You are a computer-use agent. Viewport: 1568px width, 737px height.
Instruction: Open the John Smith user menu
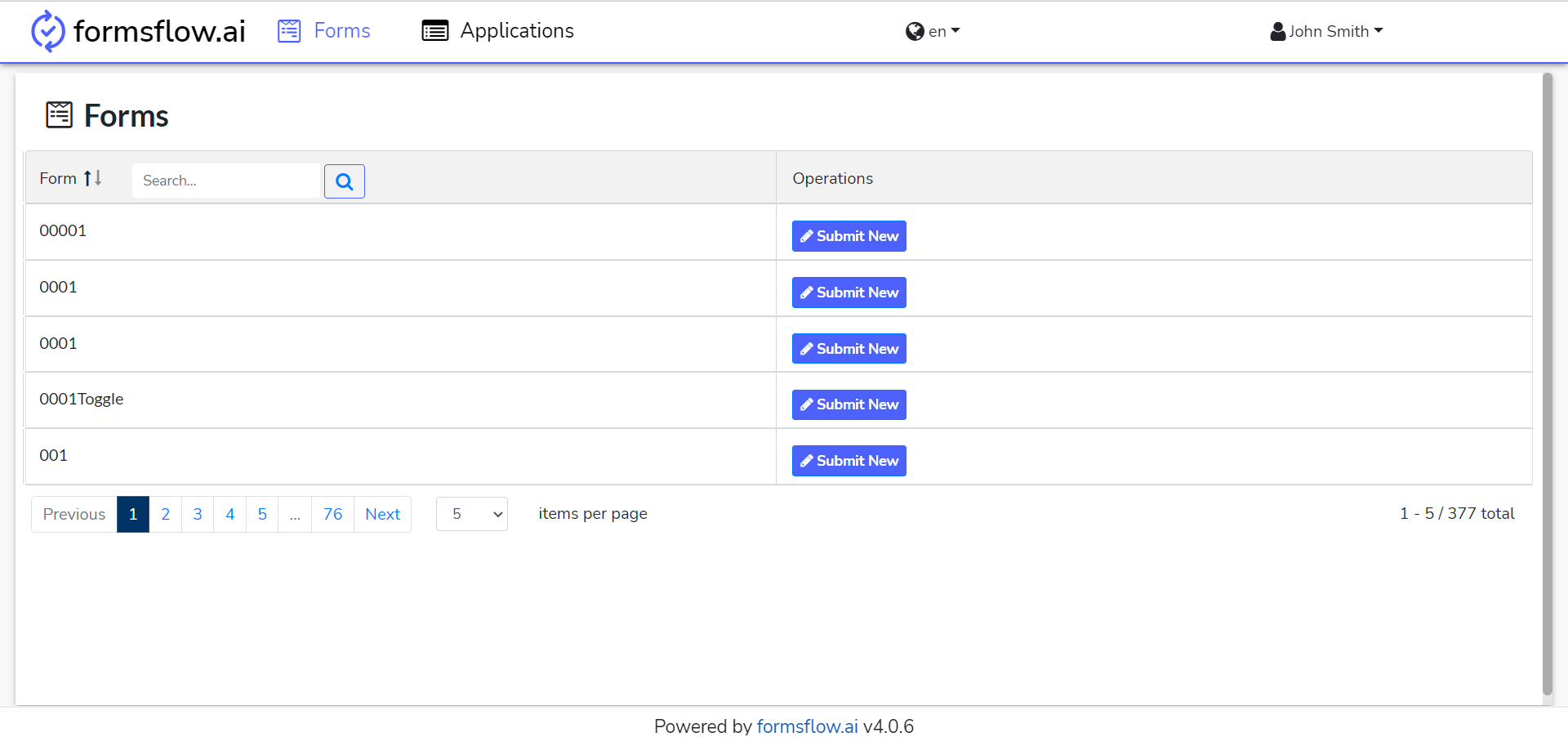(1326, 31)
